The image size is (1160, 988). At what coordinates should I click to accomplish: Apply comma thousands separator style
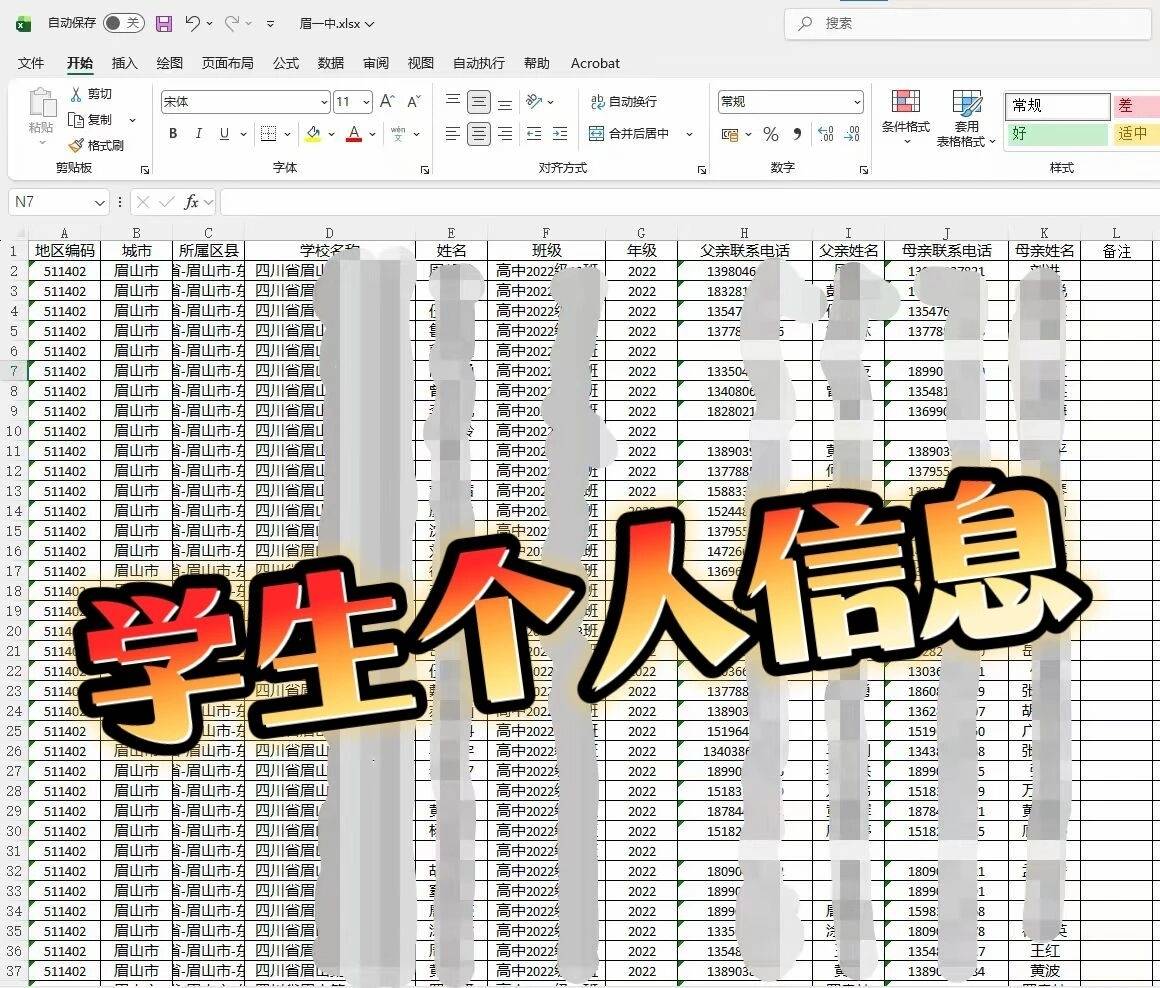pyautogui.click(x=797, y=134)
